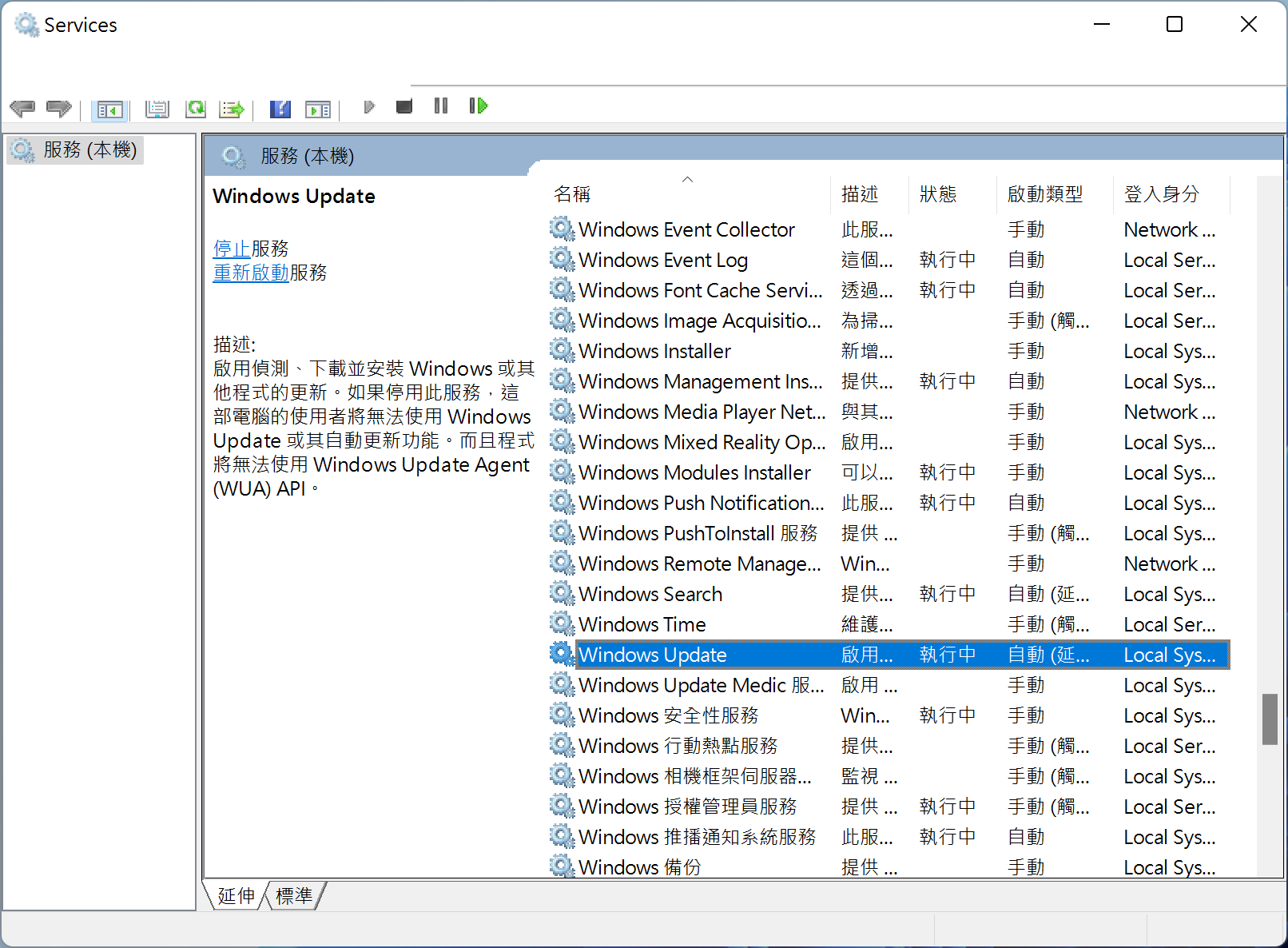Select Windows Management Ins... service name
Image resolution: width=1288 pixels, height=948 pixels.
coord(701,381)
